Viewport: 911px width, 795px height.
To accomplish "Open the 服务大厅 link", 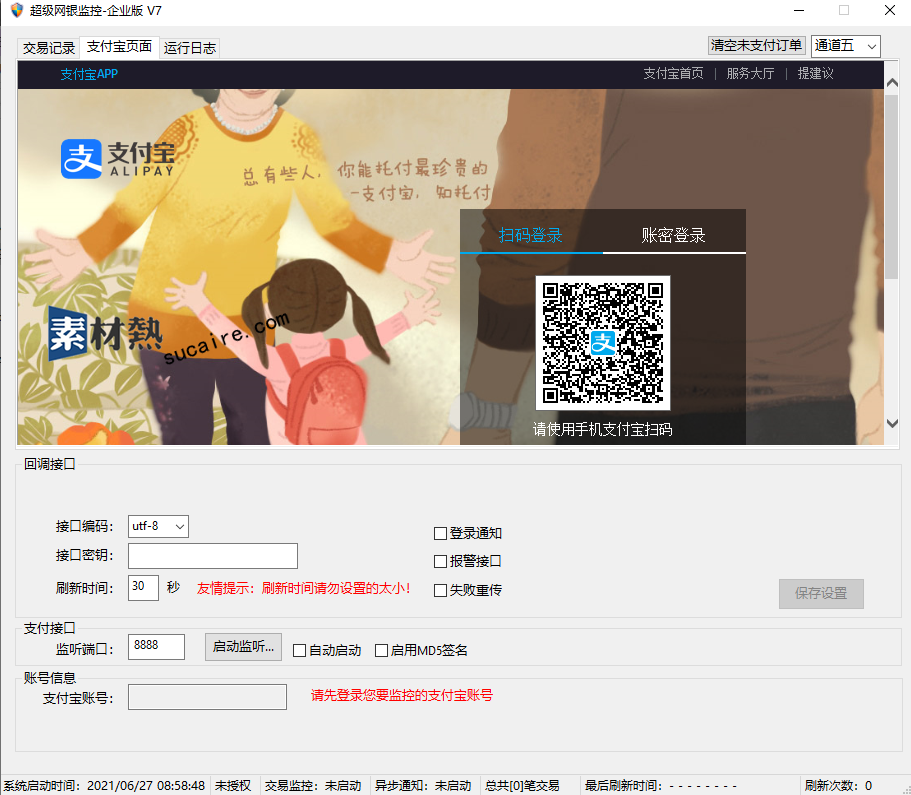I will 750,73.
